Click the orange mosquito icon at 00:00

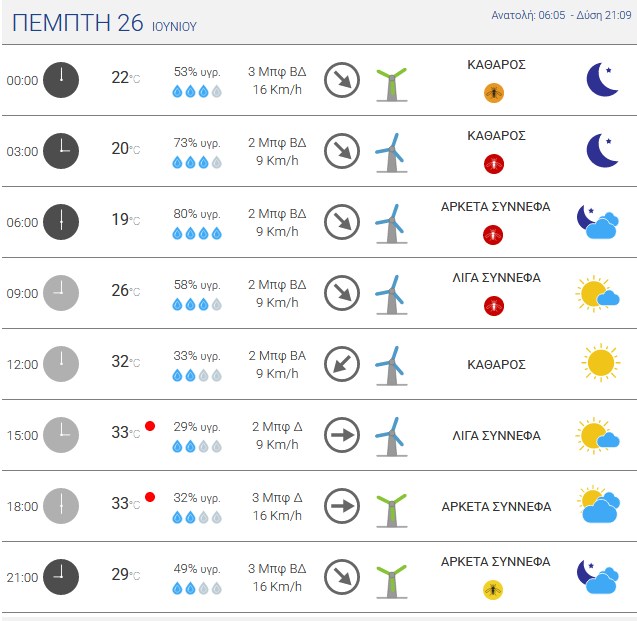point(494,93)
